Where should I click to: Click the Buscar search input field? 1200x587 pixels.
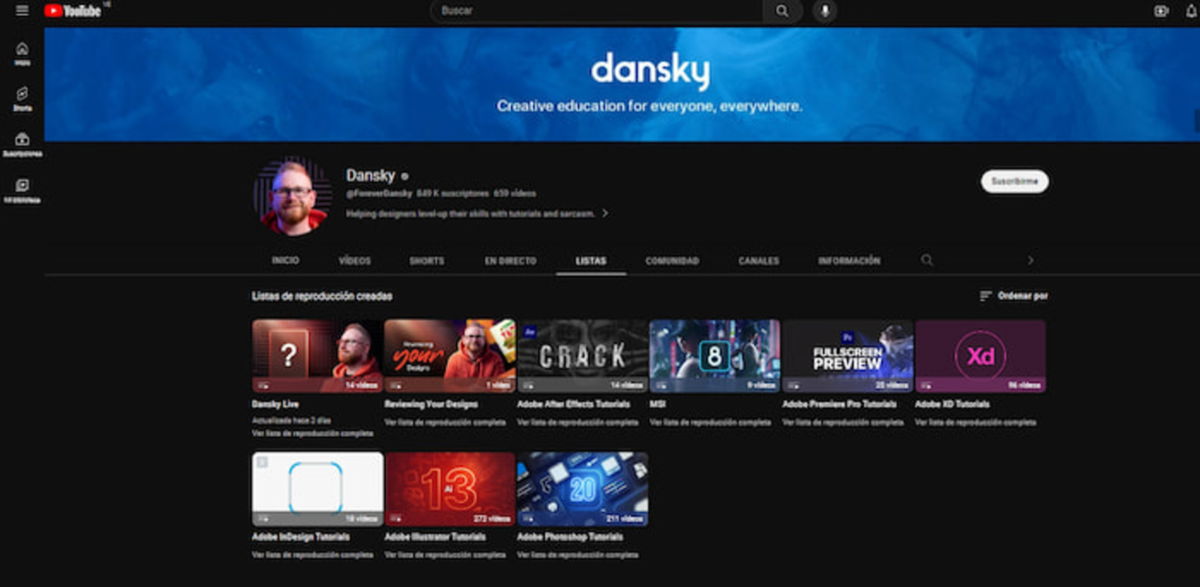600,12
